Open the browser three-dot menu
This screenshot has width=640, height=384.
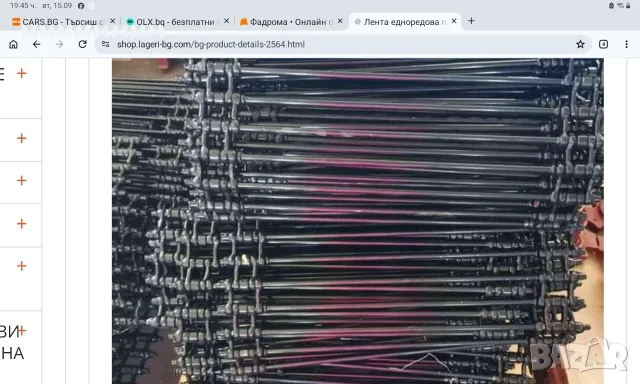pos(627,44)
